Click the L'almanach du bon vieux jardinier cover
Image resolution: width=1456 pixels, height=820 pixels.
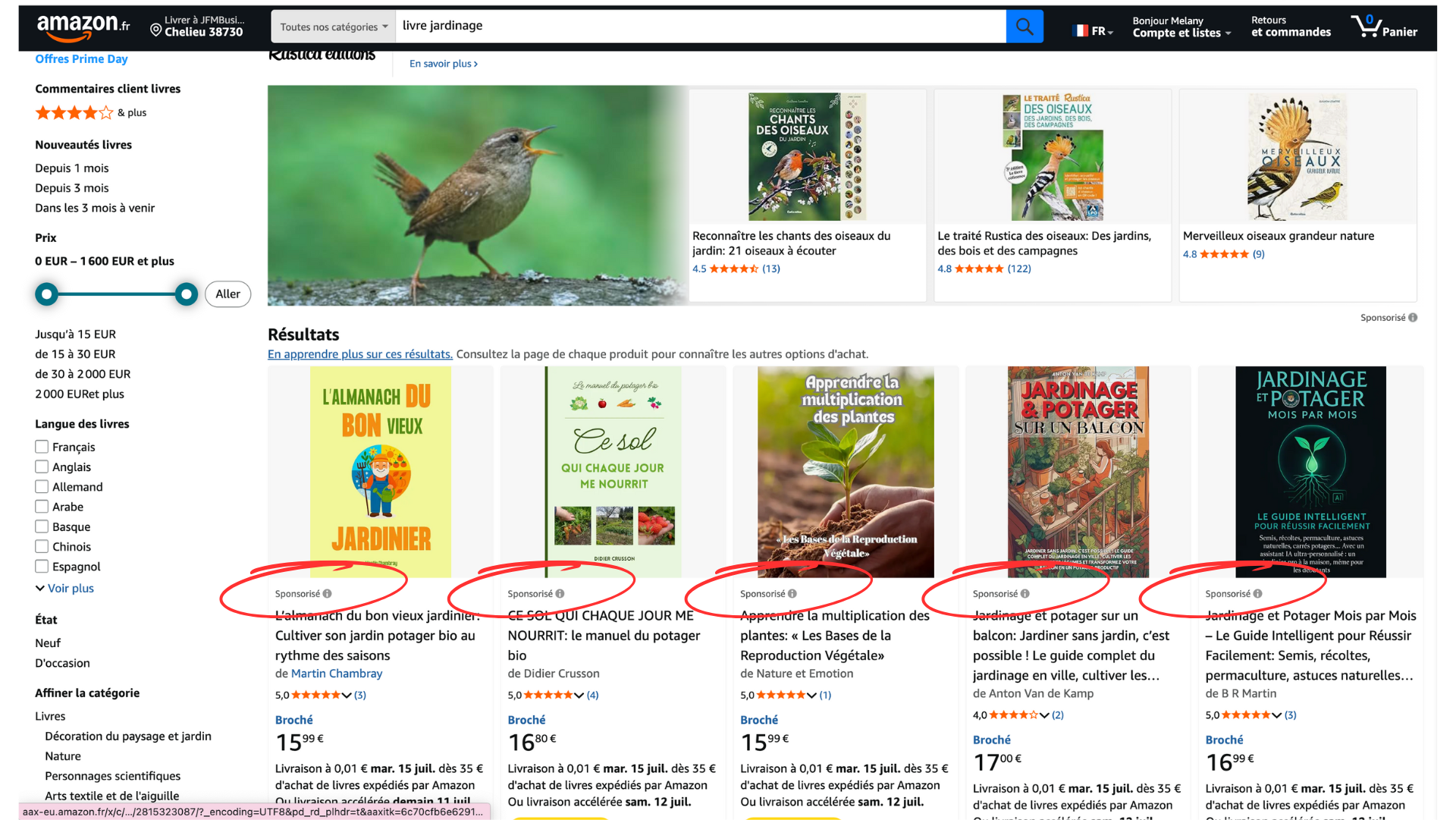pyautogui.click(x=380, y=472)
